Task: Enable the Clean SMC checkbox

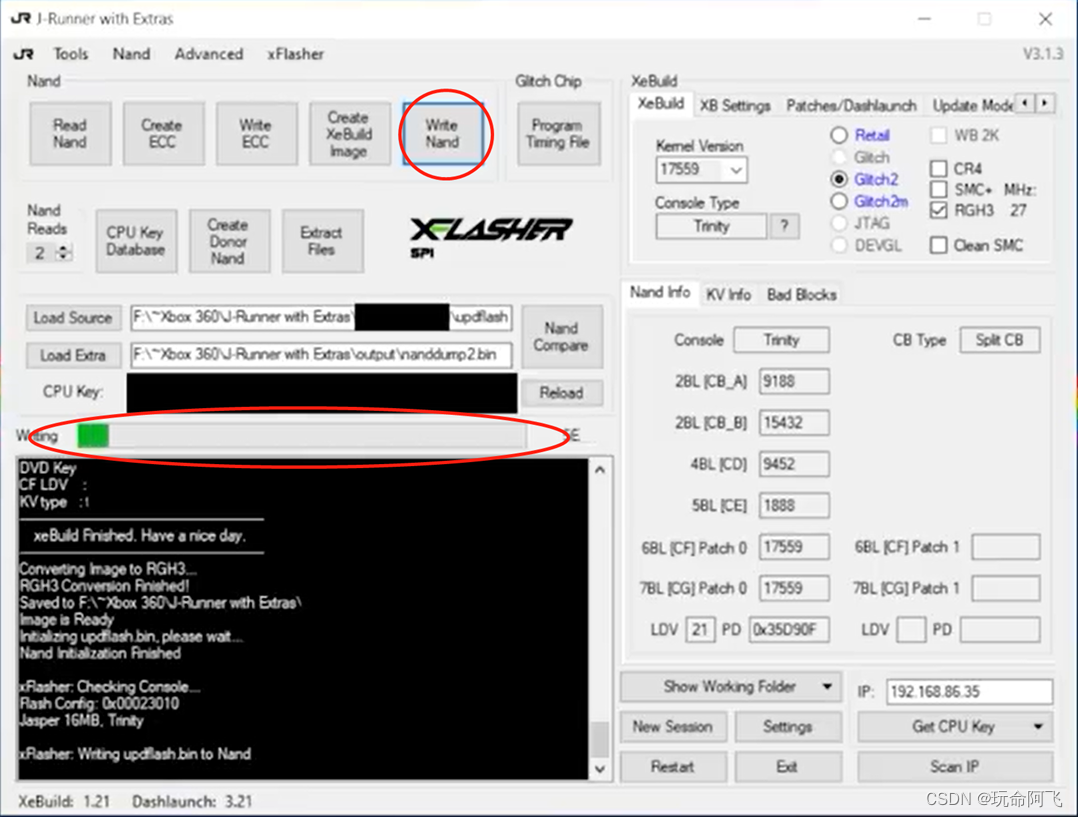Action: (x=938, y=245)
